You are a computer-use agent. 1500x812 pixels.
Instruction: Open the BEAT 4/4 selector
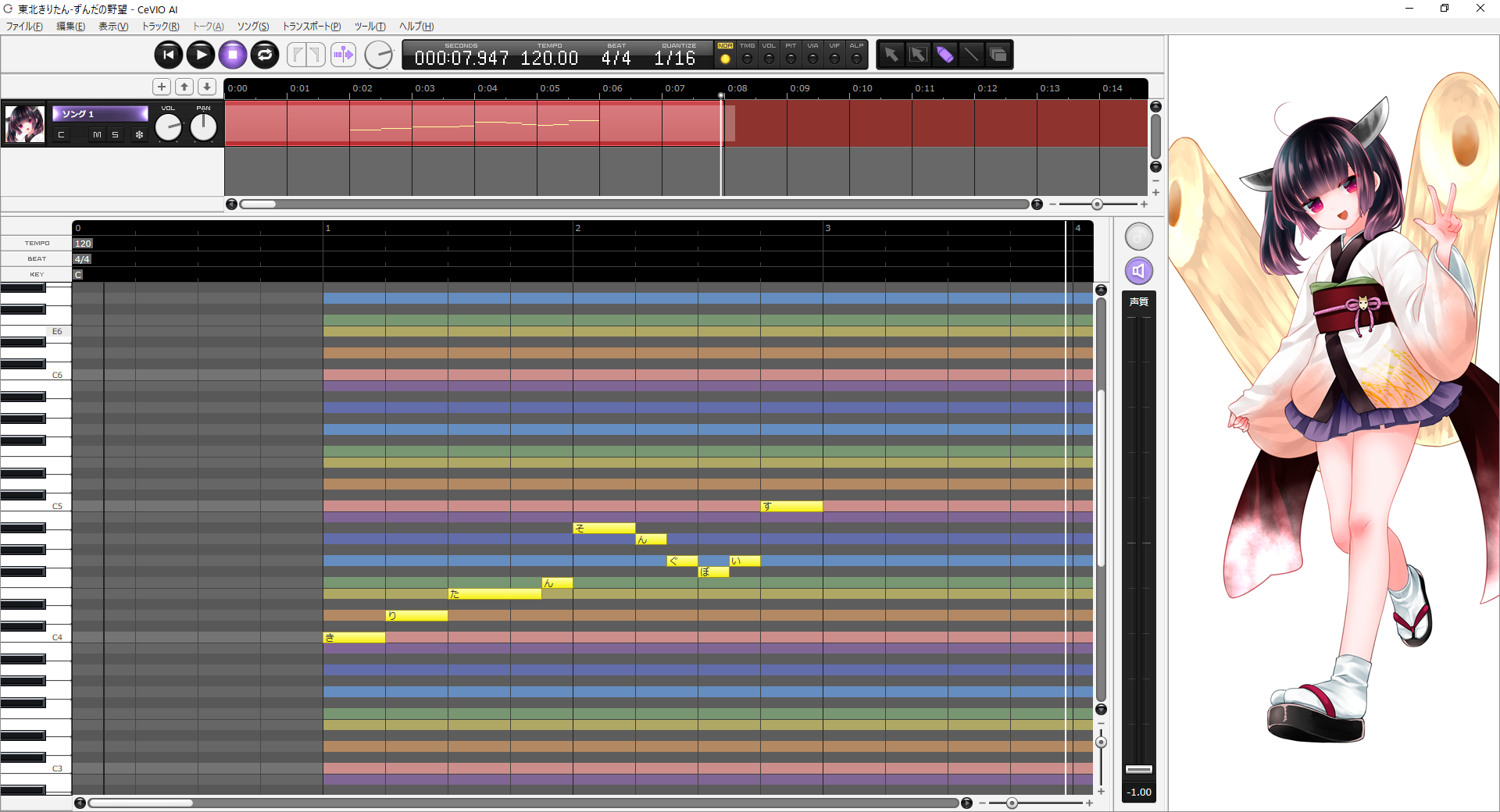[616, 59]
